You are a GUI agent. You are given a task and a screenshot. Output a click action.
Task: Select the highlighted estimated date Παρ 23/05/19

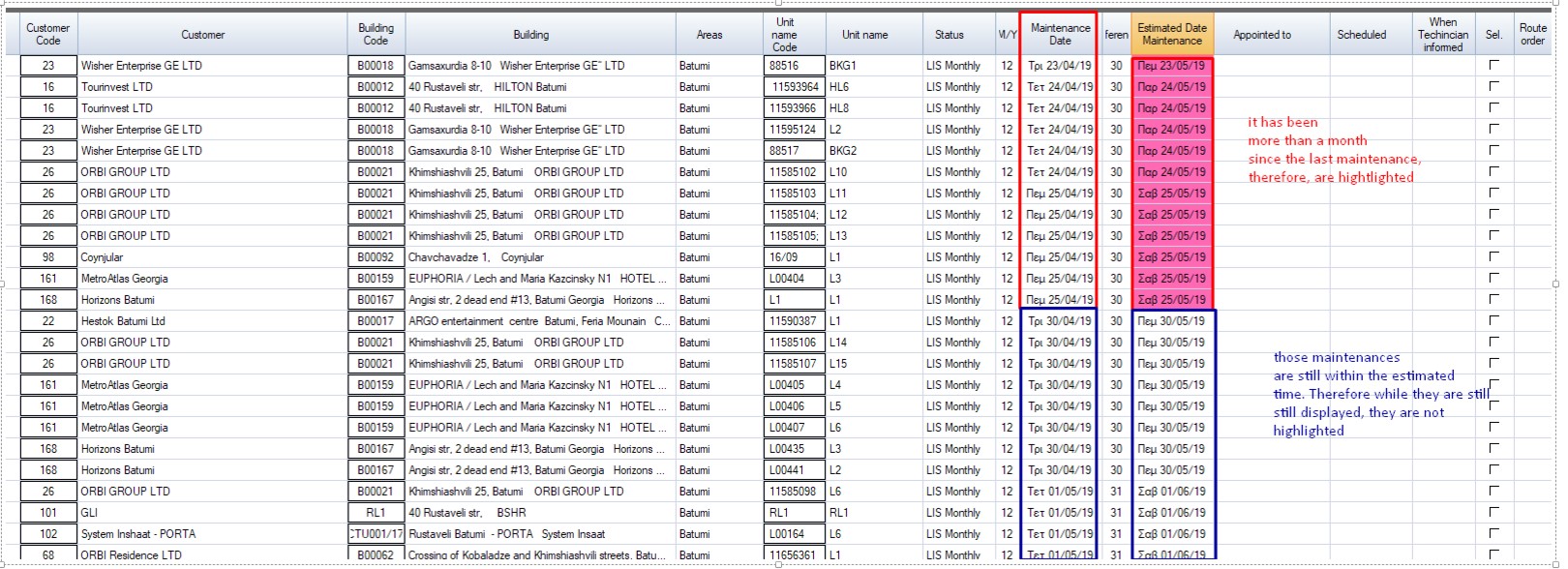pos(1171,66)
